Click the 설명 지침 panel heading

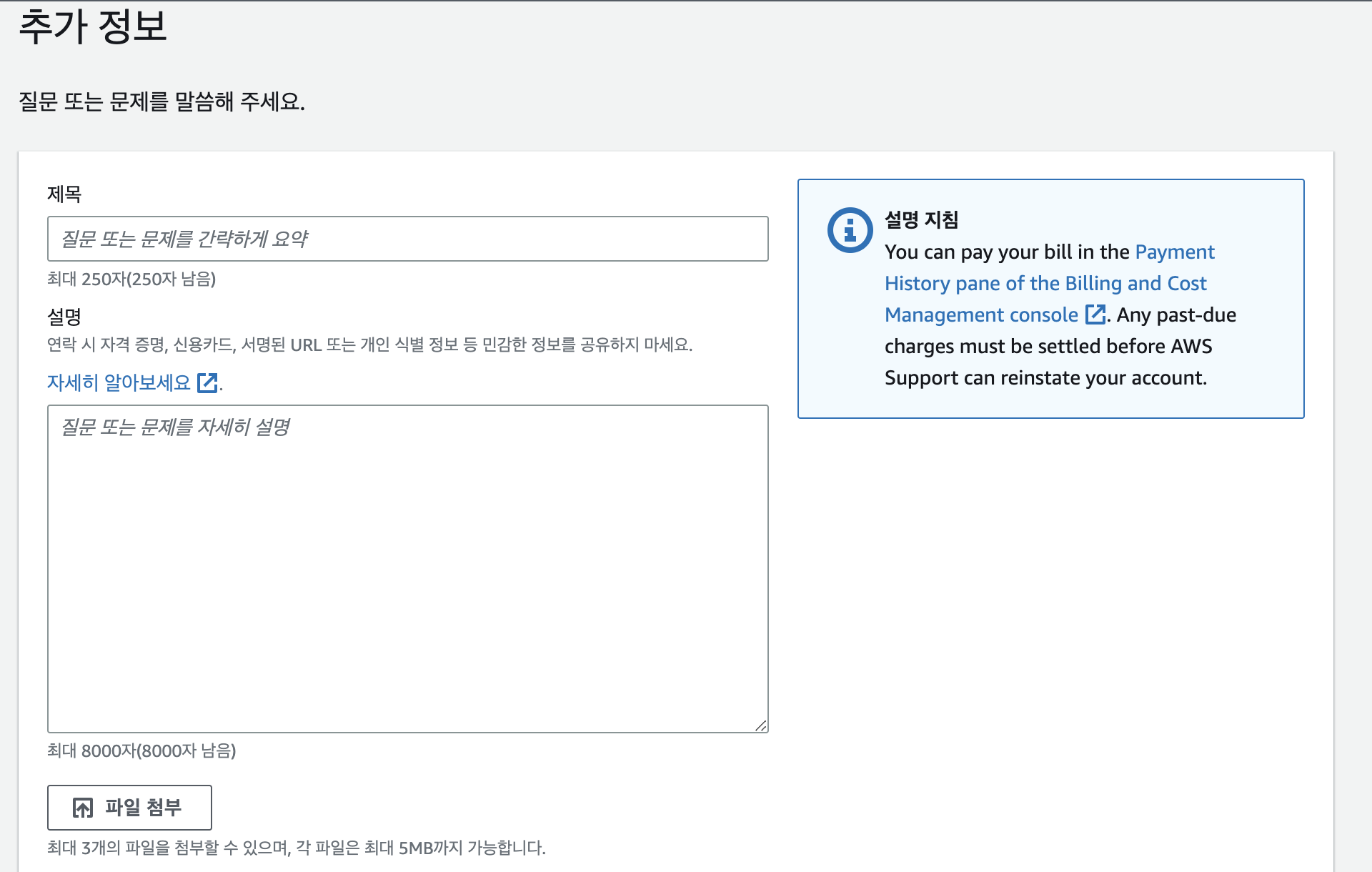(921, 219)
